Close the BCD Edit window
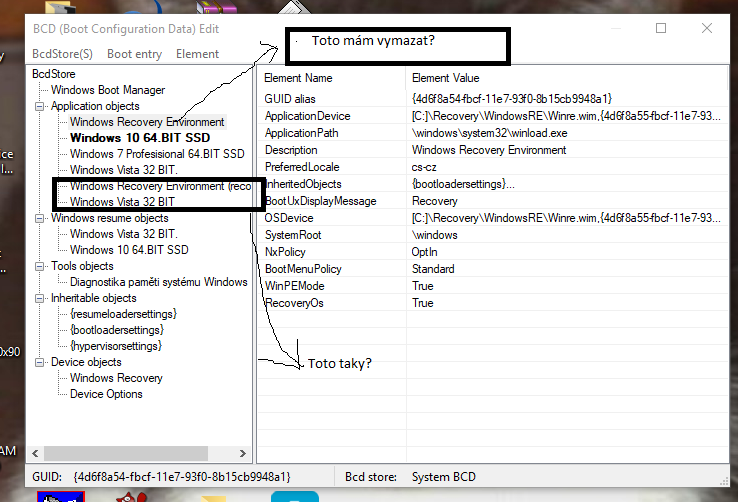Image resolution: width=738 pixels, height=502 pixels. tap(706, 28)
